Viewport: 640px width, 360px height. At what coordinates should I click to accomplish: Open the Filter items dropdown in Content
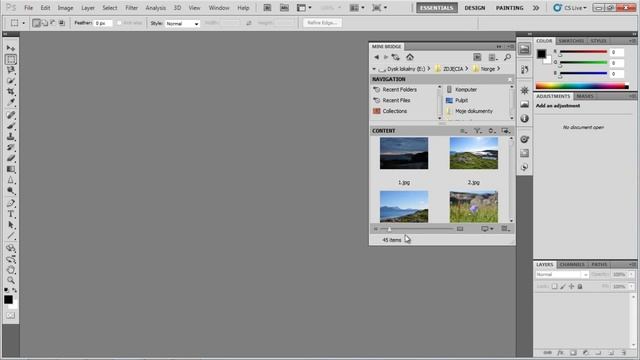(x=477, y=131)
